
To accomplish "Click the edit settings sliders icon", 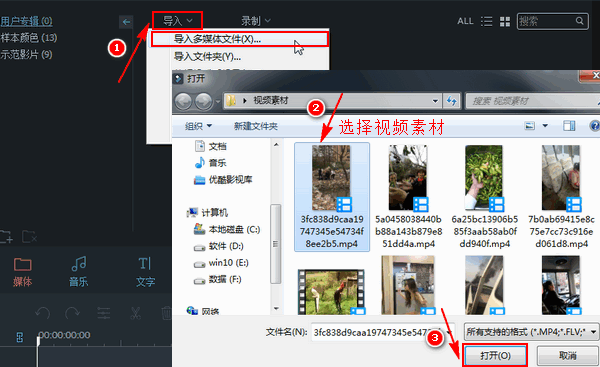I will pyautogui.click(x=104, y=313).
